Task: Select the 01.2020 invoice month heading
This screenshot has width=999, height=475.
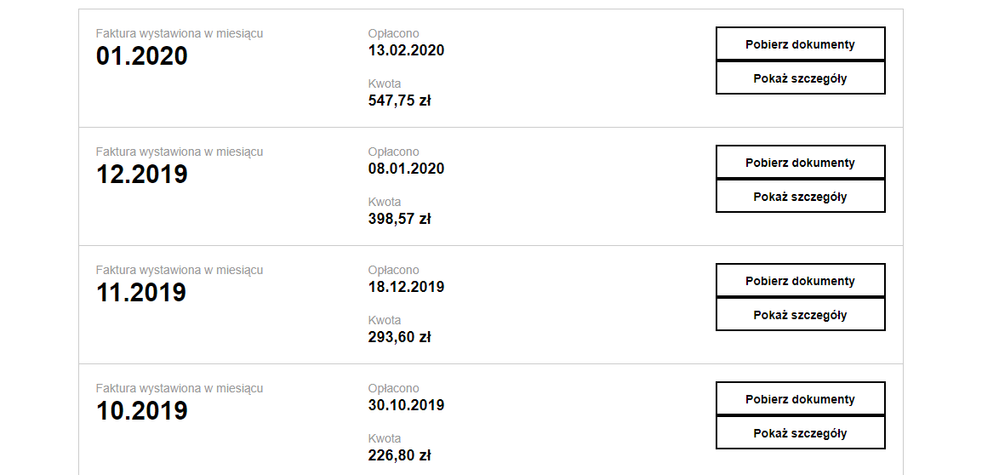Action: point(142,56)
